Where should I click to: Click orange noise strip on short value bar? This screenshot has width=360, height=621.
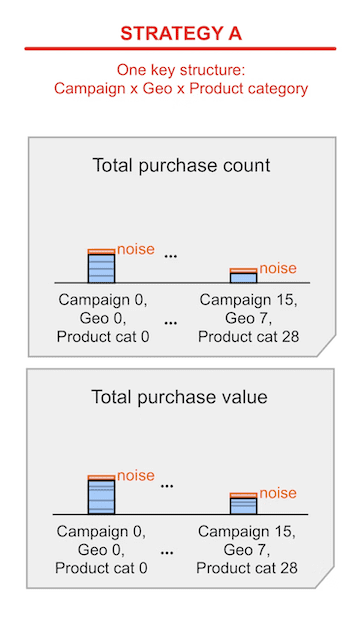[244, 495]
